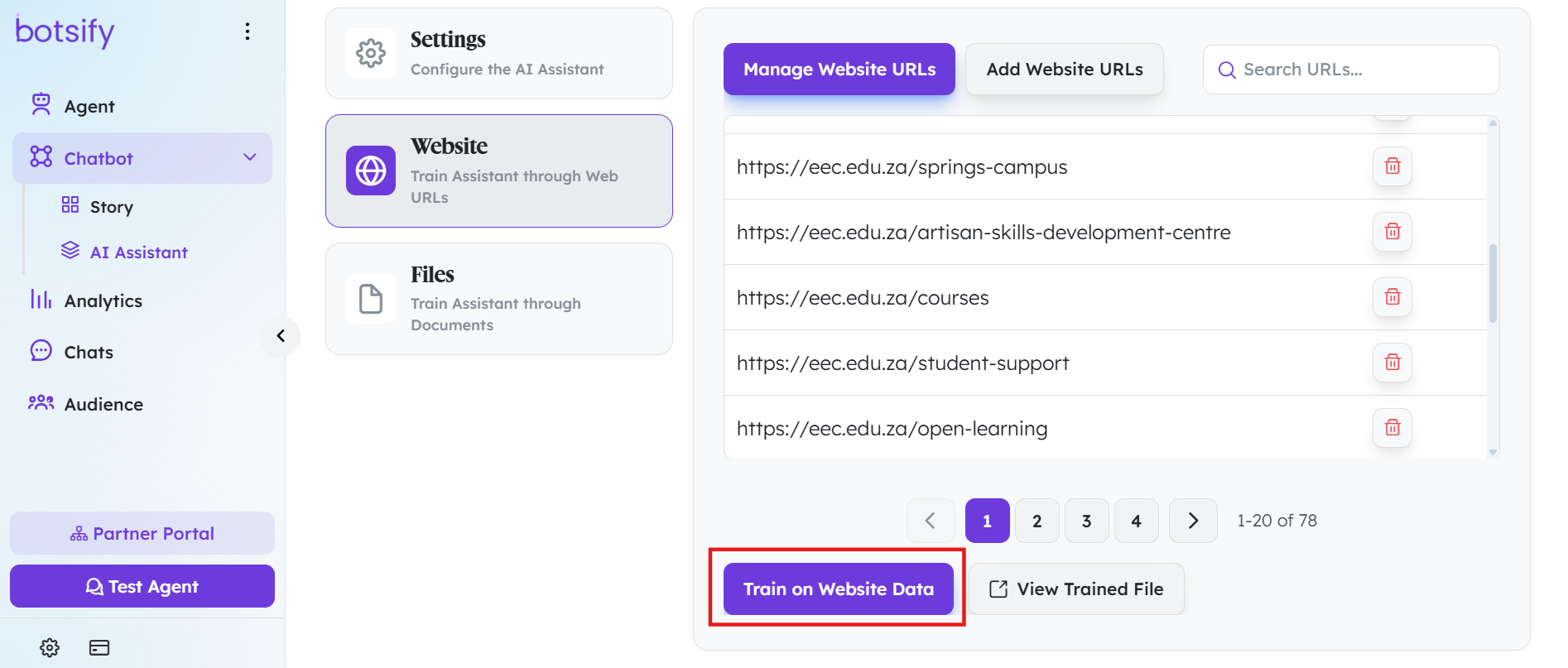Viewport: 1568px width, 668px height.
Task: Click Train on Website Data button
Action: point(839,589)
